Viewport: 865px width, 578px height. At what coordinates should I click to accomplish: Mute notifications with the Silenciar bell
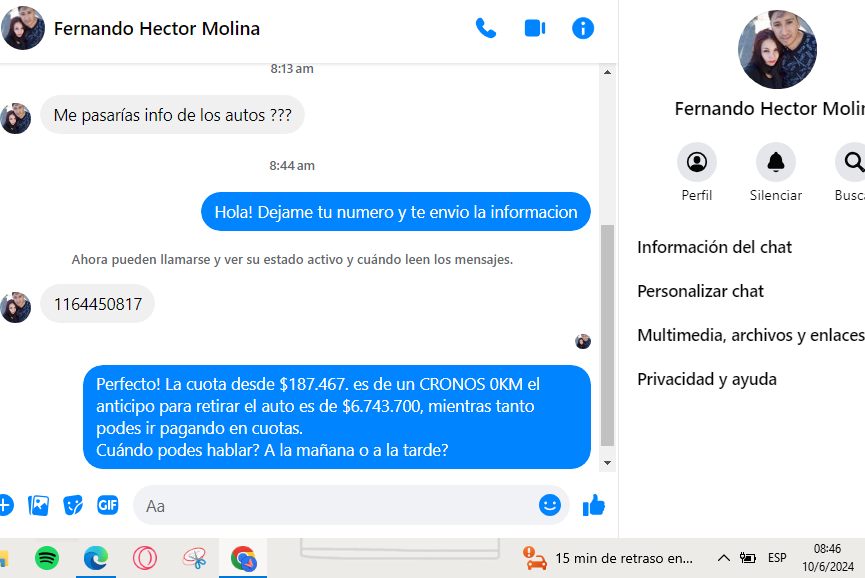tap(776, 162)
